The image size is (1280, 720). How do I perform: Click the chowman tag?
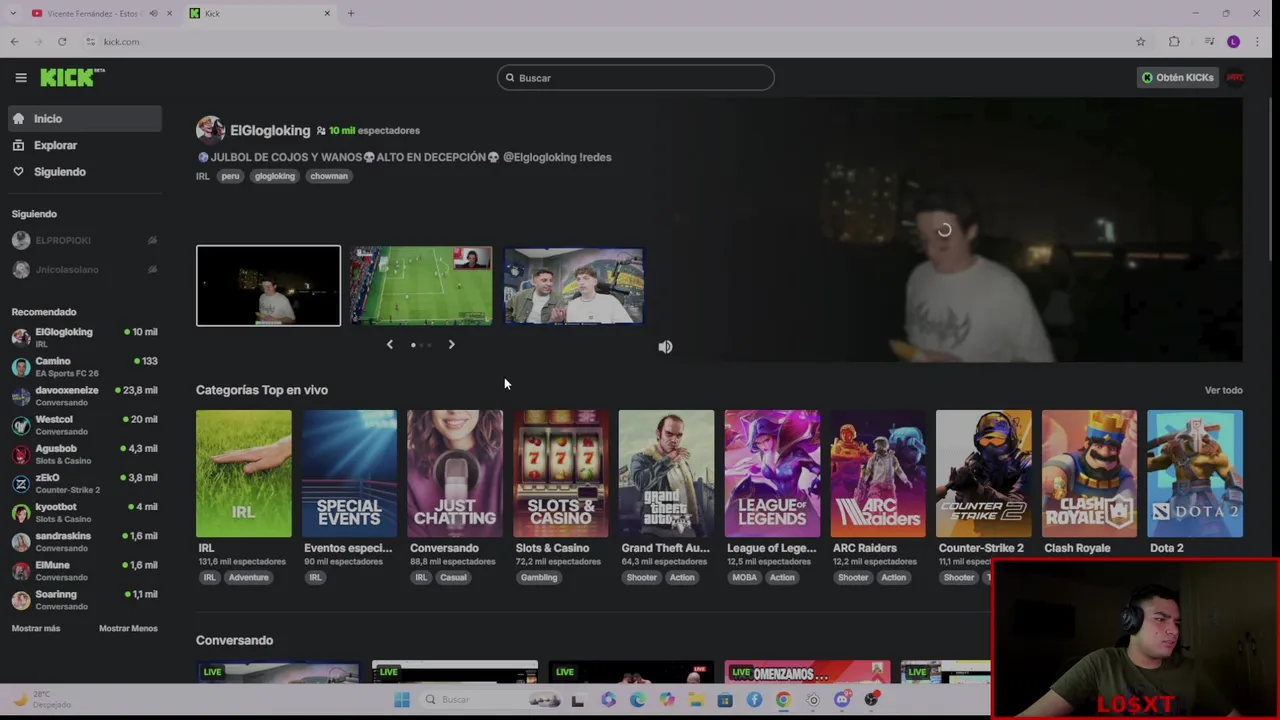329,176
